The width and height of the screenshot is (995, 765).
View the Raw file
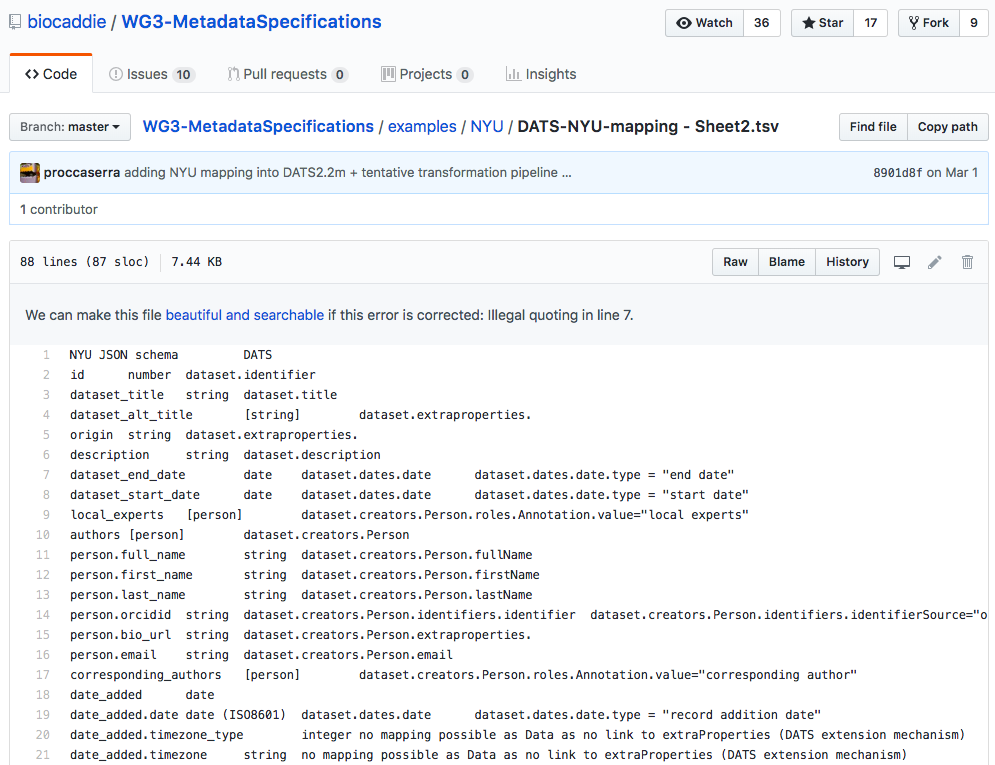pos(735,262)
